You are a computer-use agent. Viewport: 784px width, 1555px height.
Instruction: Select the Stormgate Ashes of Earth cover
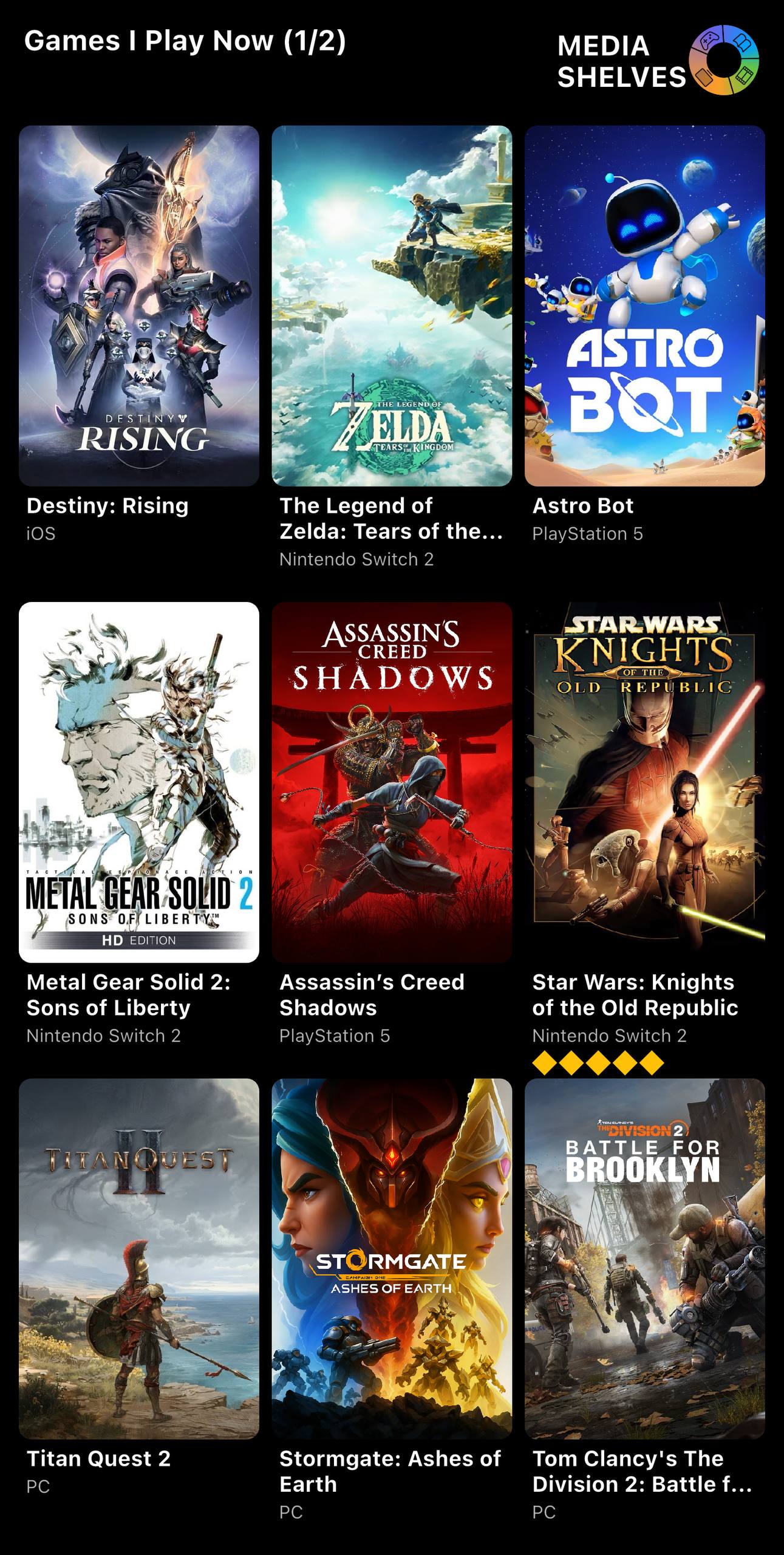pyautogui.click(x=392, y=1259)
